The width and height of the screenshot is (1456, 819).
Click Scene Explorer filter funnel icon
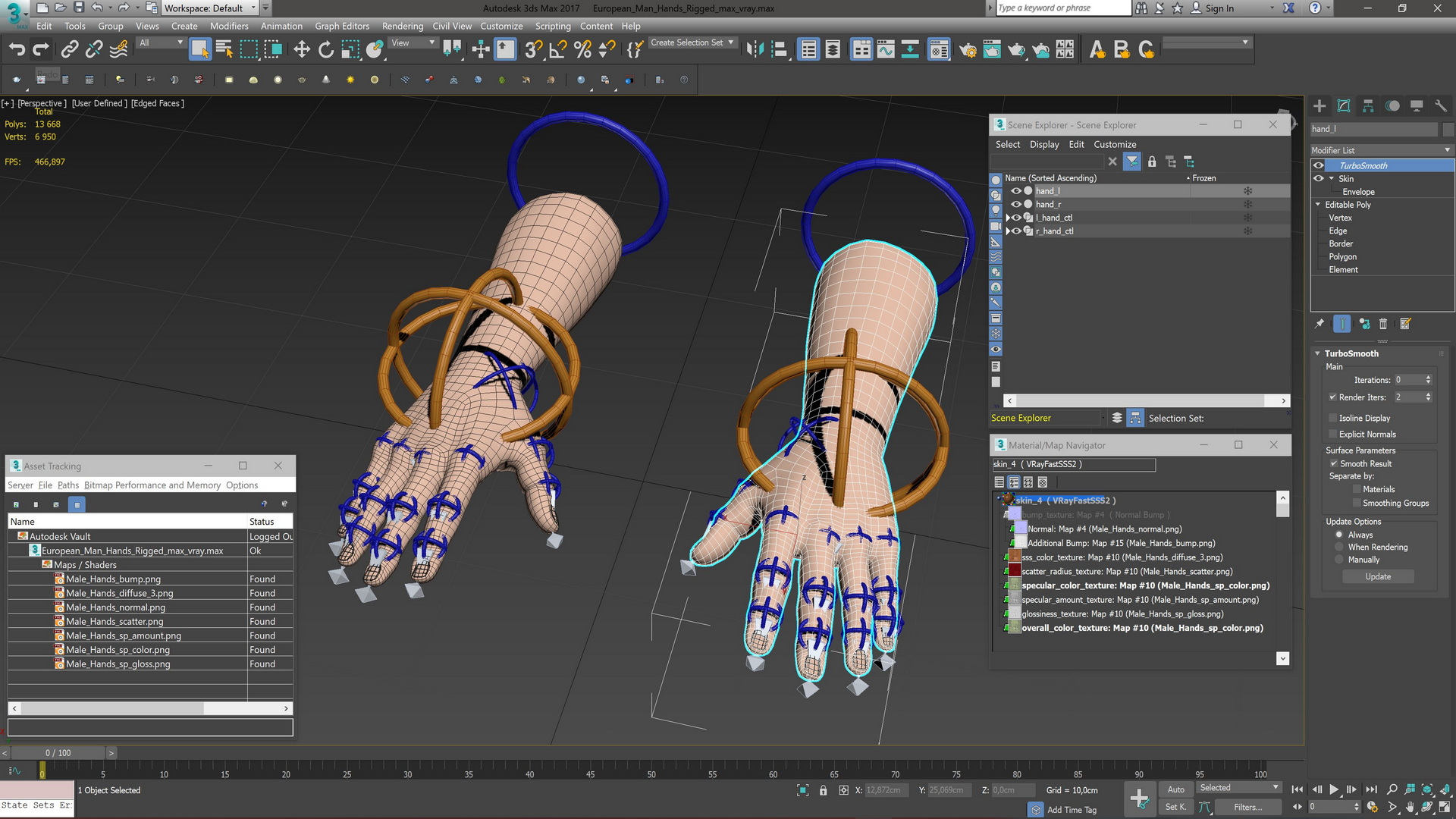(x=1131, y=162)
